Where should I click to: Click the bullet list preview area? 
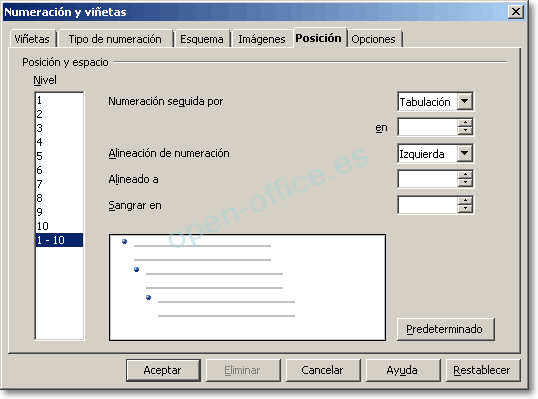click(247, 287)
